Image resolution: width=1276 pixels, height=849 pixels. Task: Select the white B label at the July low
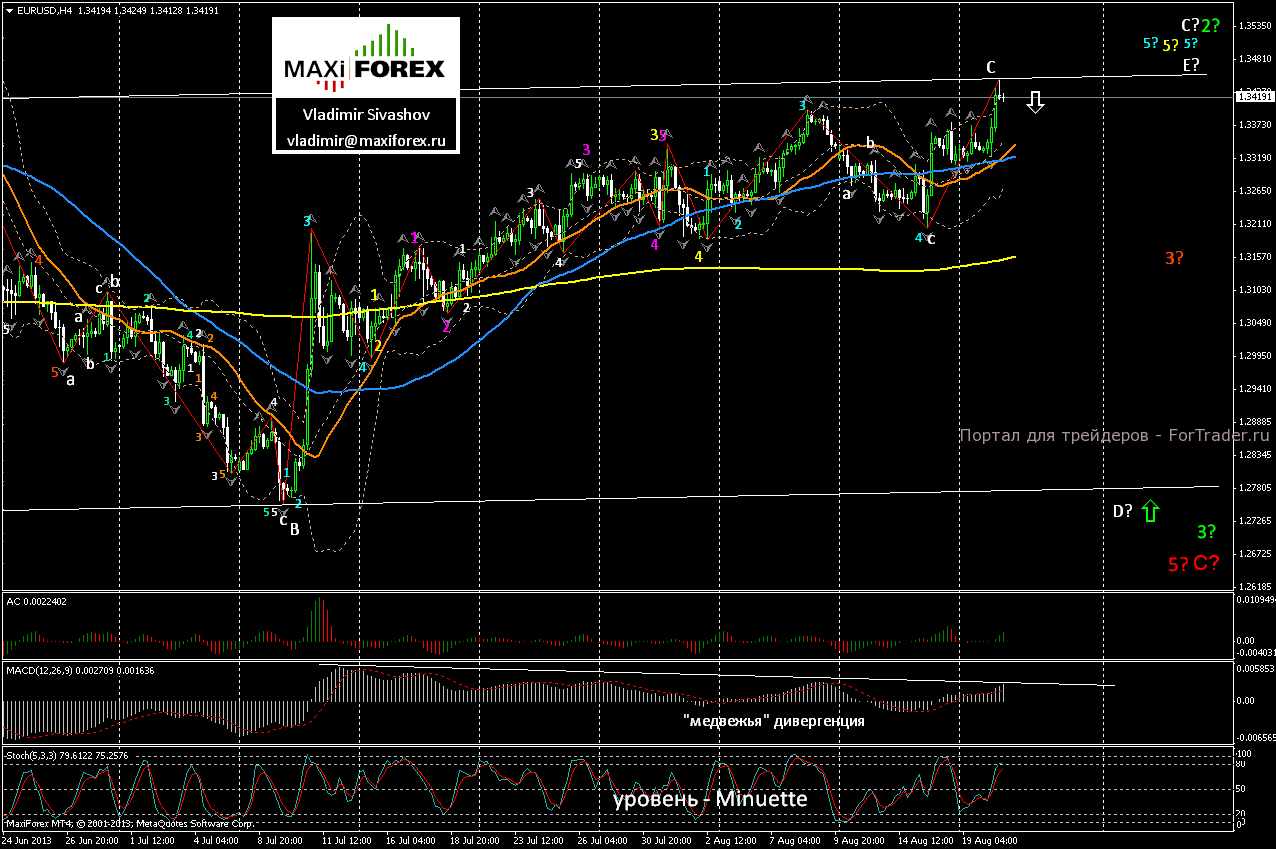295,529
